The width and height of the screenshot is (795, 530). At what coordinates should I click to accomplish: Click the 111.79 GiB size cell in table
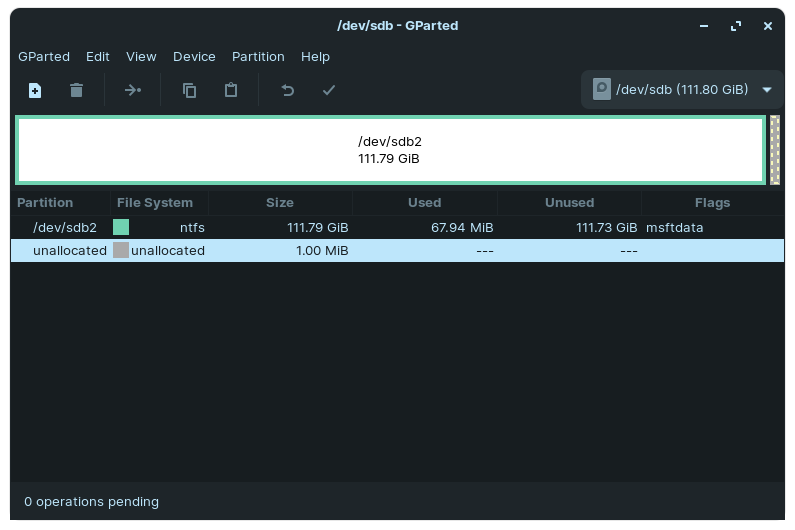click(318, 228)
